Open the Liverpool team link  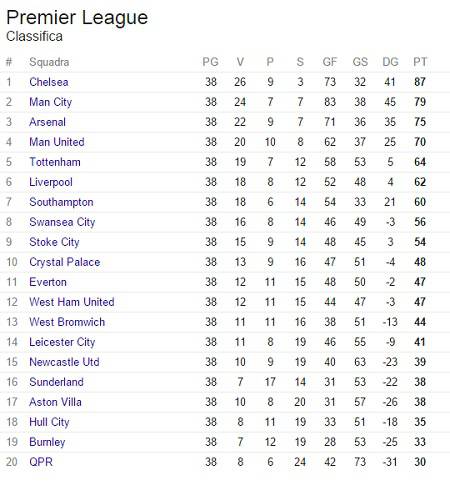[51, 182]
